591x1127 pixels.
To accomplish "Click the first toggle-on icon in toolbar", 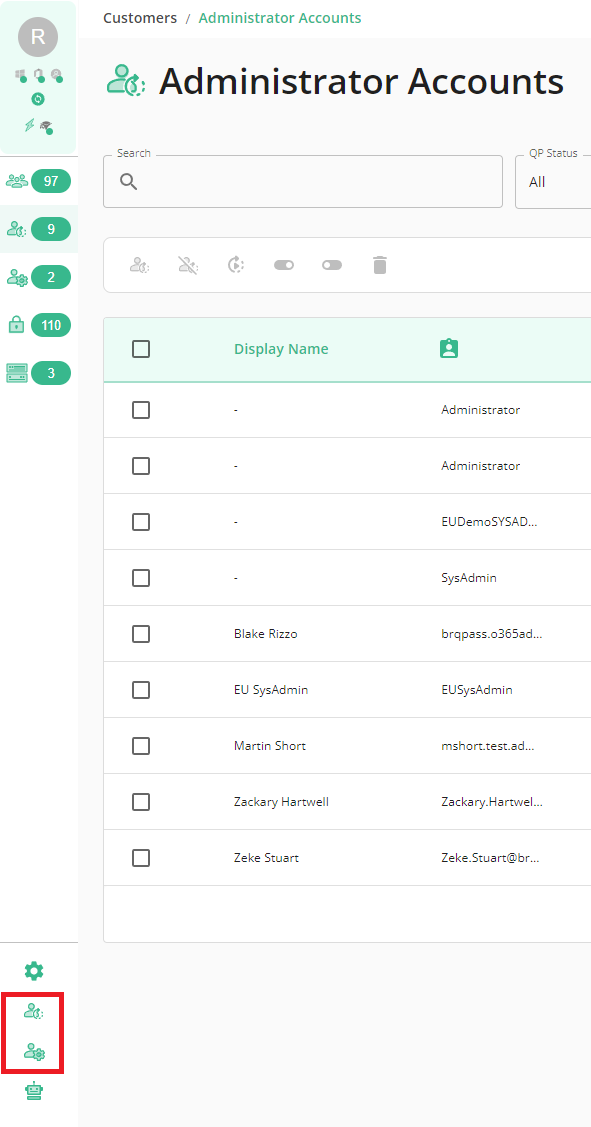I will [284, 265].
